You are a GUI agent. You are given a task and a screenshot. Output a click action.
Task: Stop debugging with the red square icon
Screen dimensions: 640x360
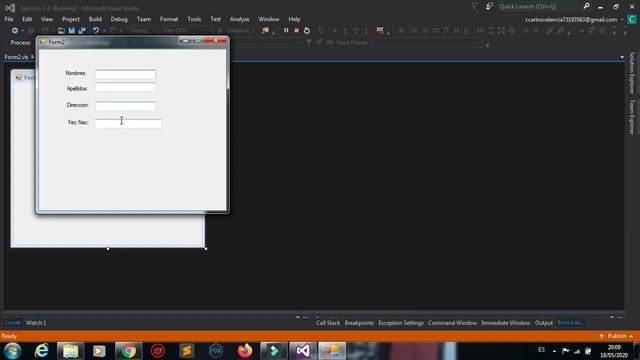tap(297, 31)
